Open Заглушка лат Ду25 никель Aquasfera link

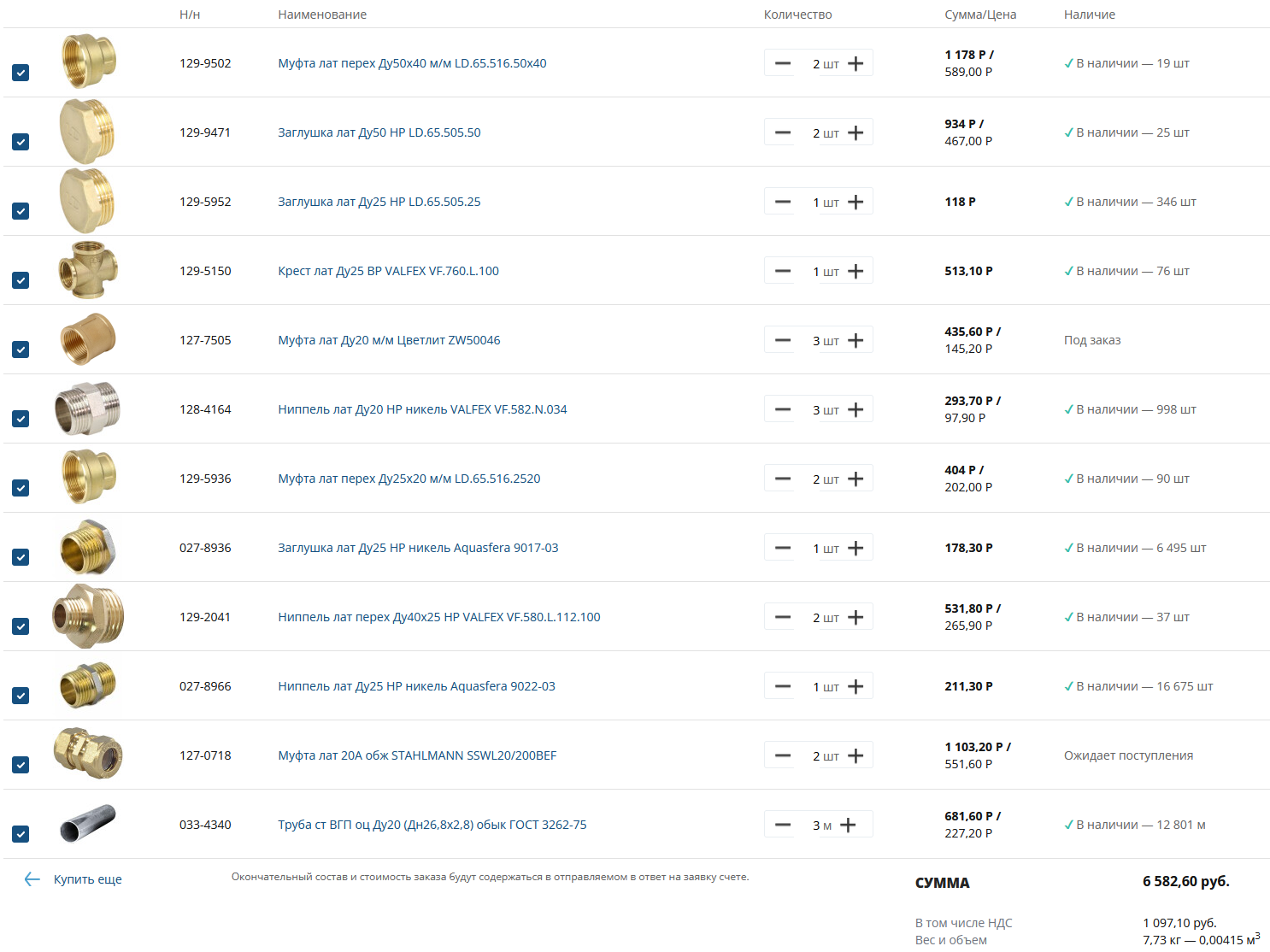click(x=418, y=548)
